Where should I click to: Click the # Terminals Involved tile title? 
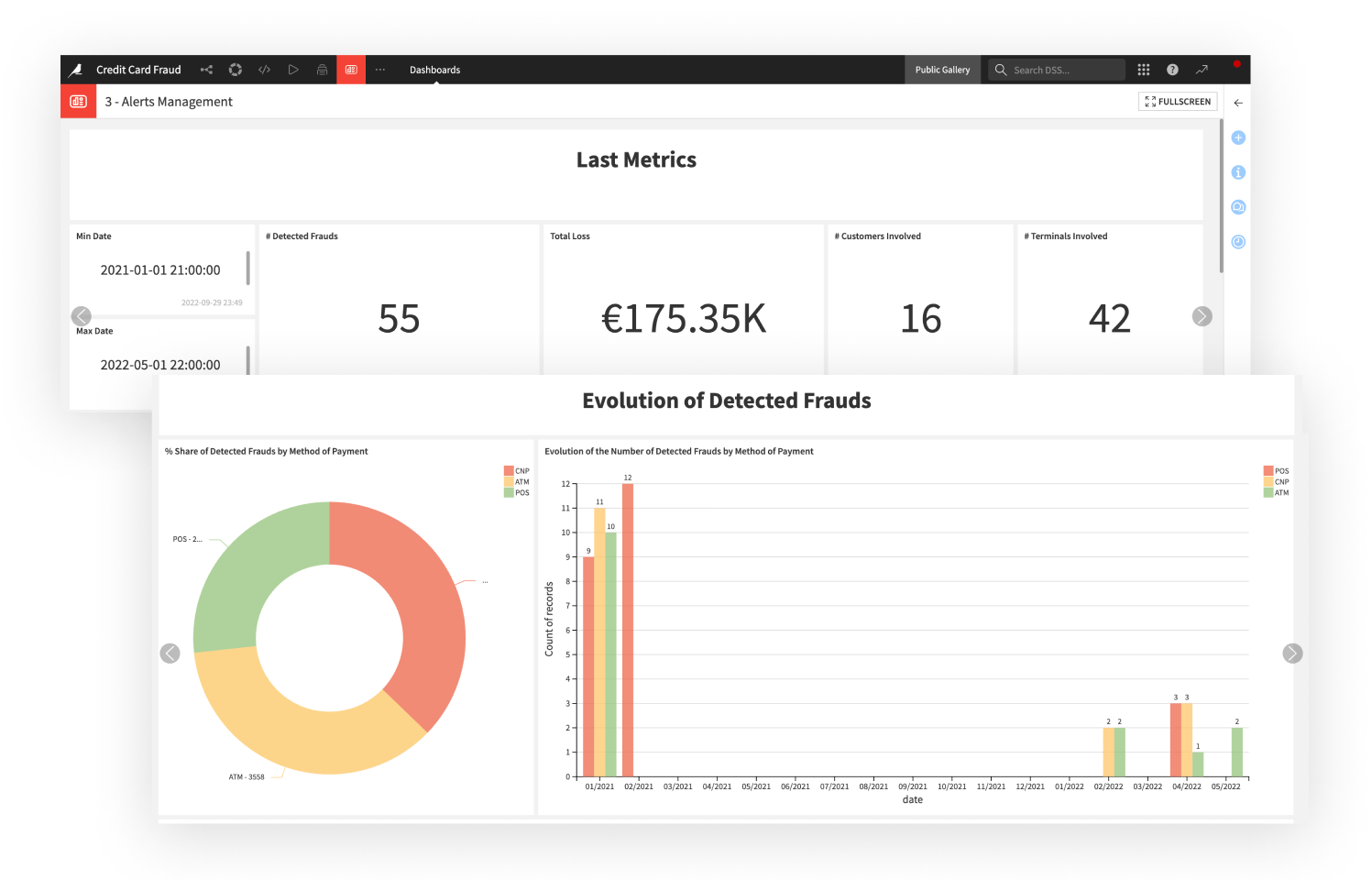point(1066,236)
